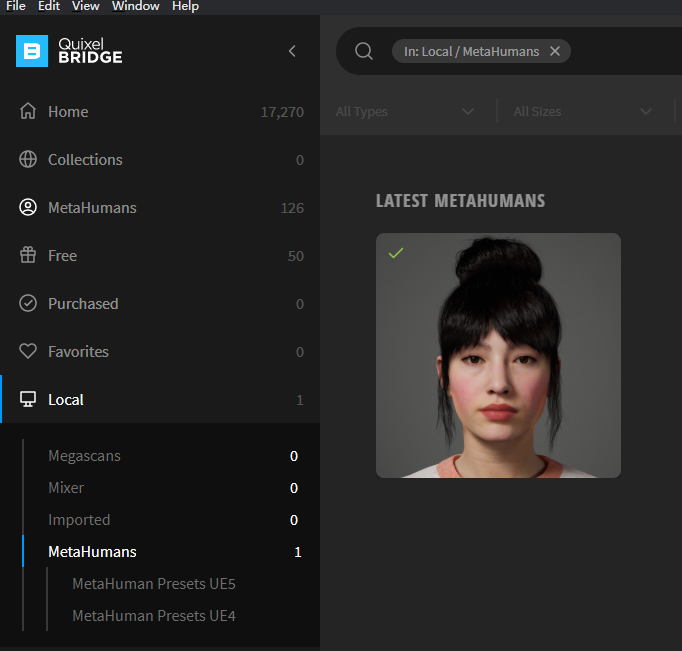Viewport: 682px width, 651px height.
Task: Click the MetaHumans person icon in the sidebar
Action: [x=28, y=207]
